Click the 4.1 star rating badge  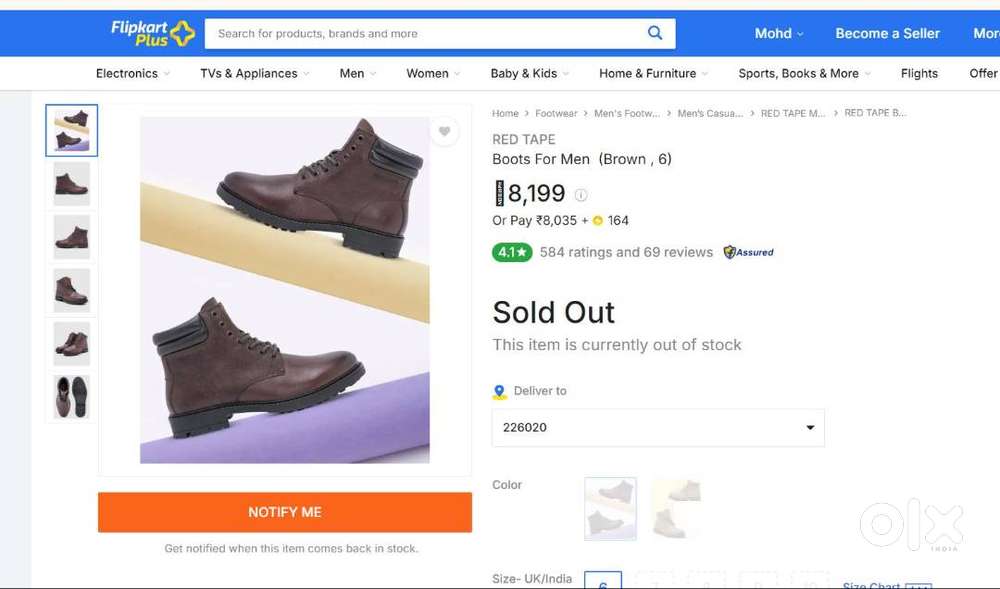tap(512, 252)
